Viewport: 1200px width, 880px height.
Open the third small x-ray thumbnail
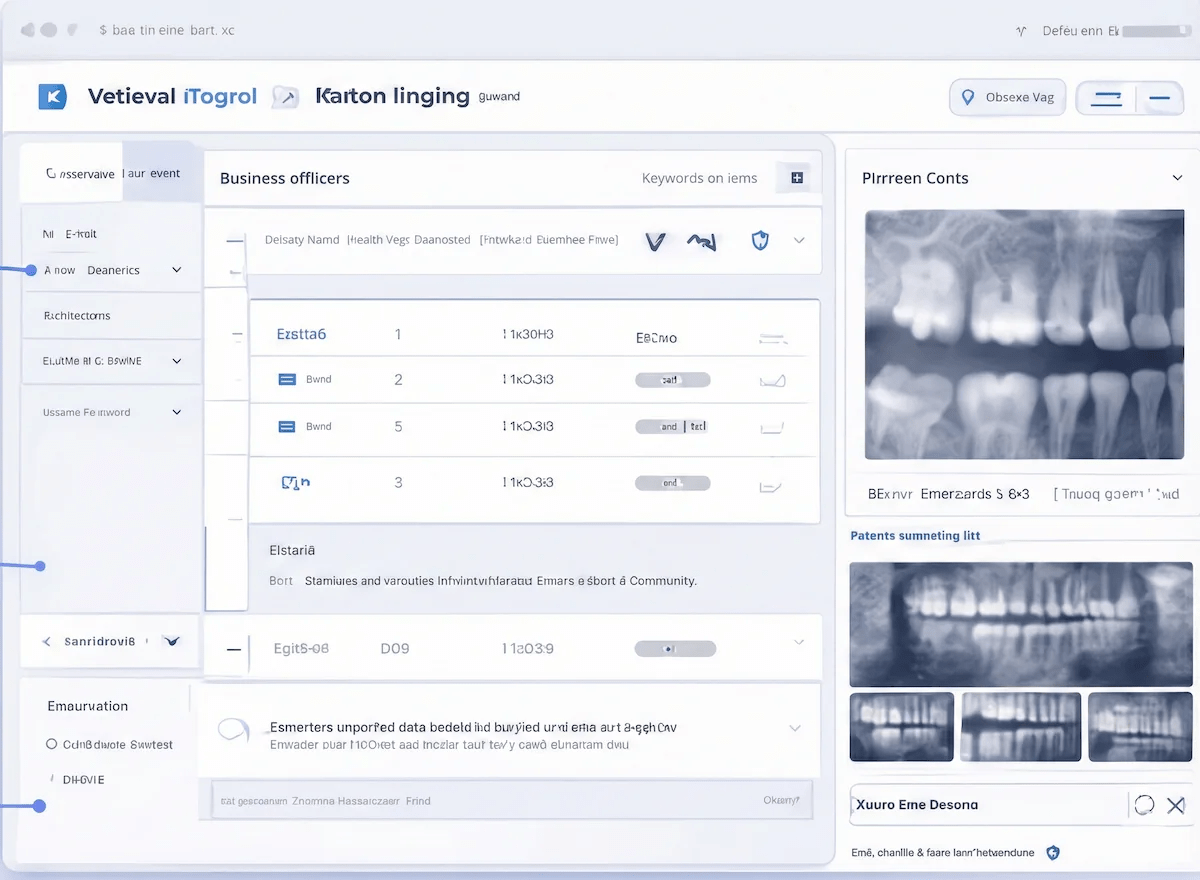click(1140, 727)
